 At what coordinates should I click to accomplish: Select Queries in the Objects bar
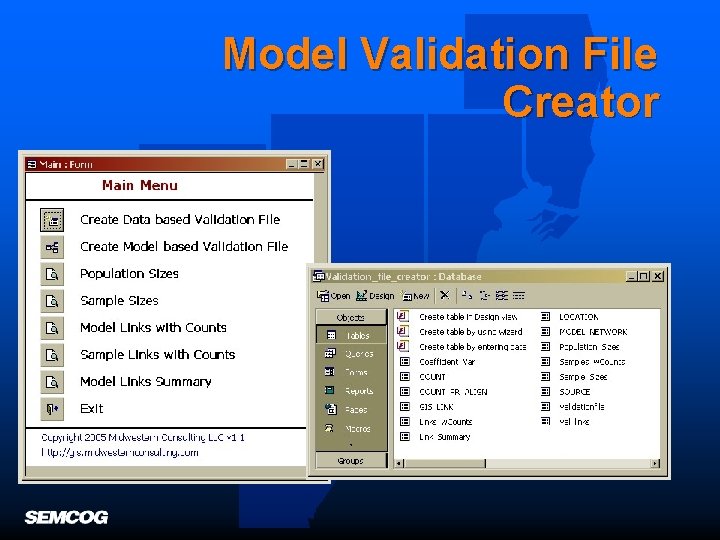351,354
